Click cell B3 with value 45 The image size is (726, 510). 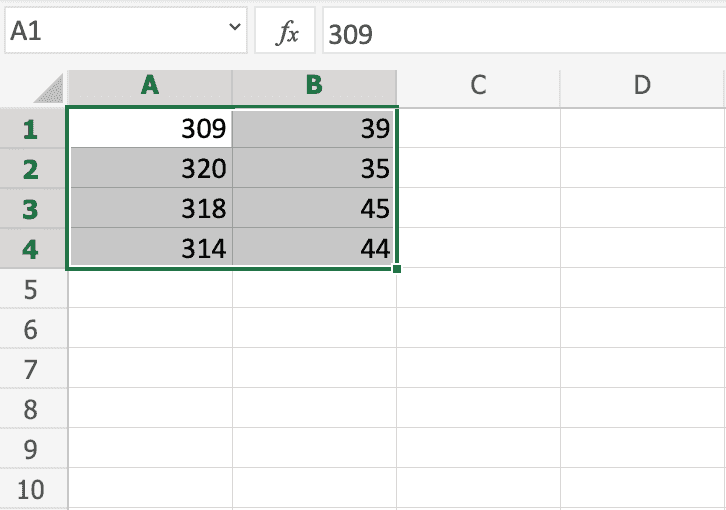tap(314, 209)
